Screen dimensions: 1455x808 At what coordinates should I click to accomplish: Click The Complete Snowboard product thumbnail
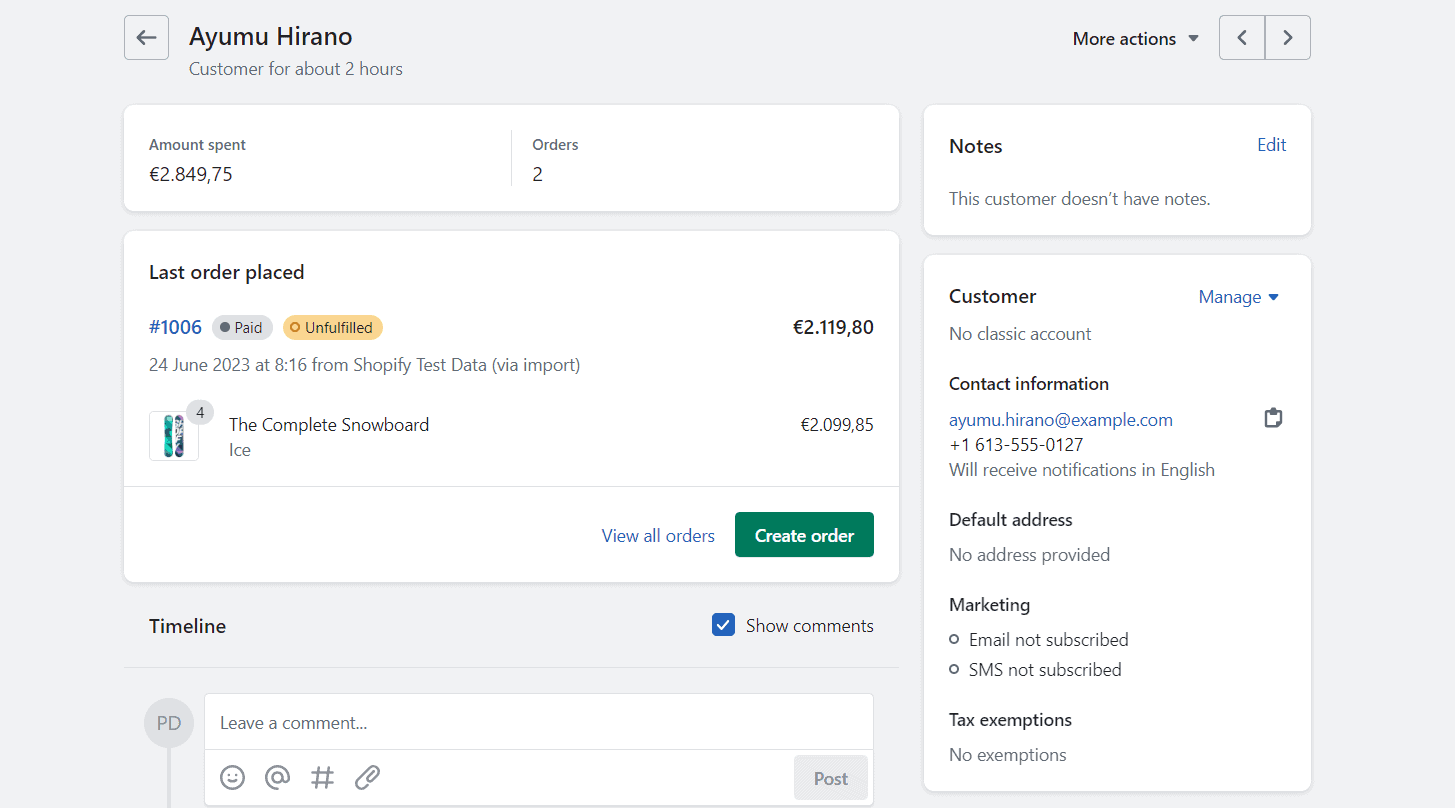(173, 435)
